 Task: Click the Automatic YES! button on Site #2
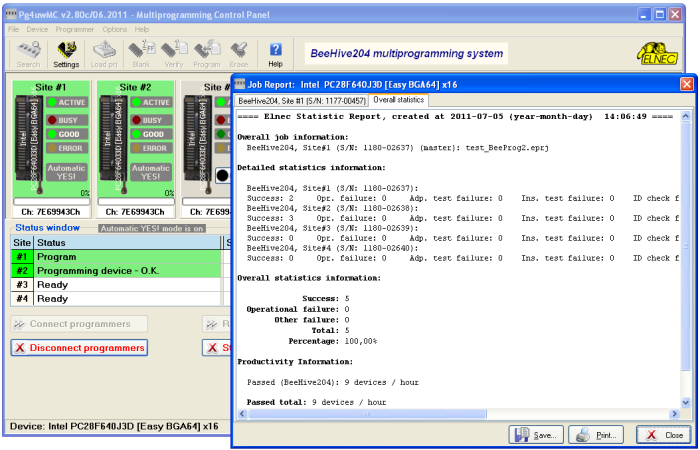click(x=151, y=172)
